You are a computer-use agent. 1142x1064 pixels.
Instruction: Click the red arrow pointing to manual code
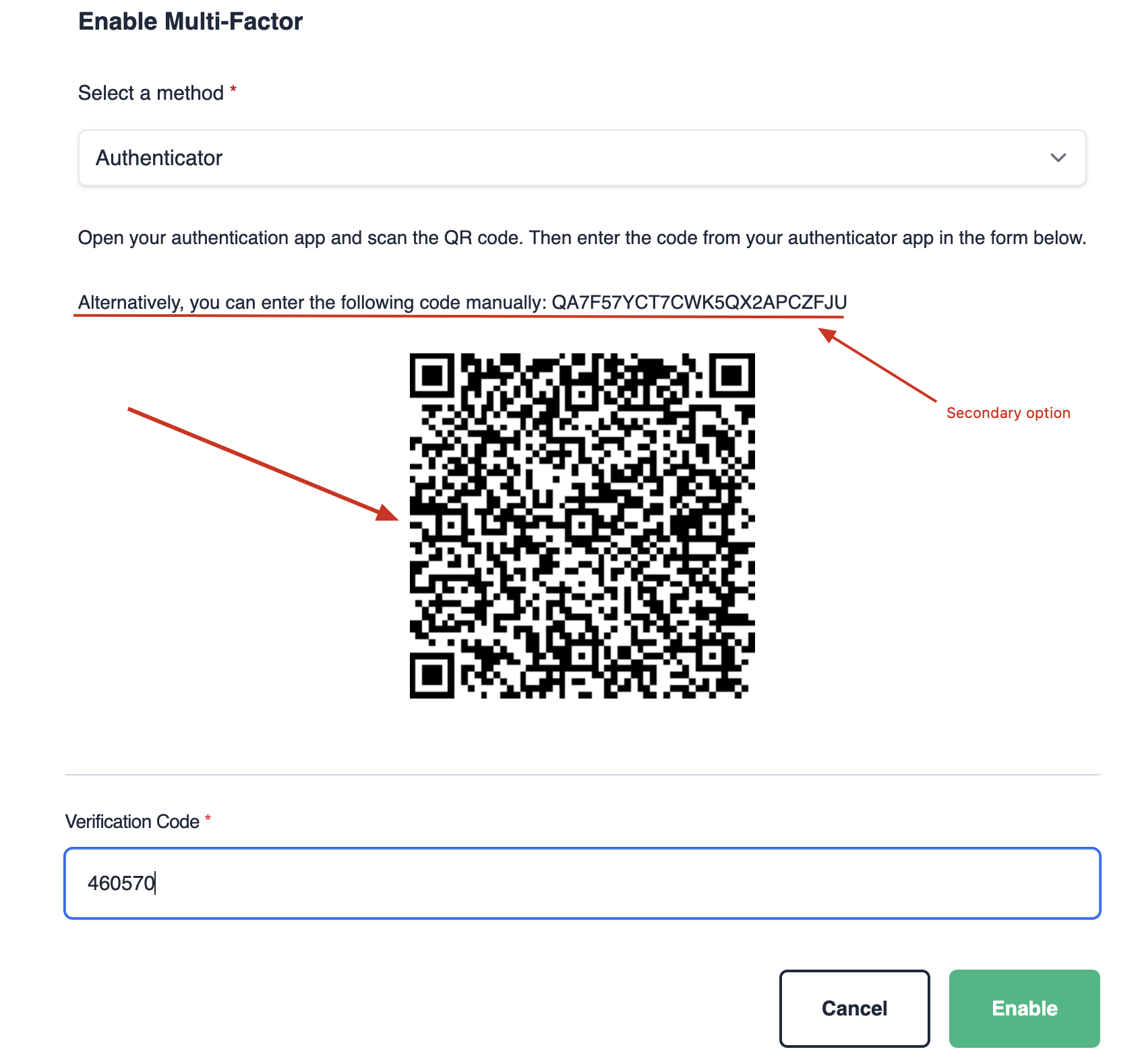[x=877, y=365]
